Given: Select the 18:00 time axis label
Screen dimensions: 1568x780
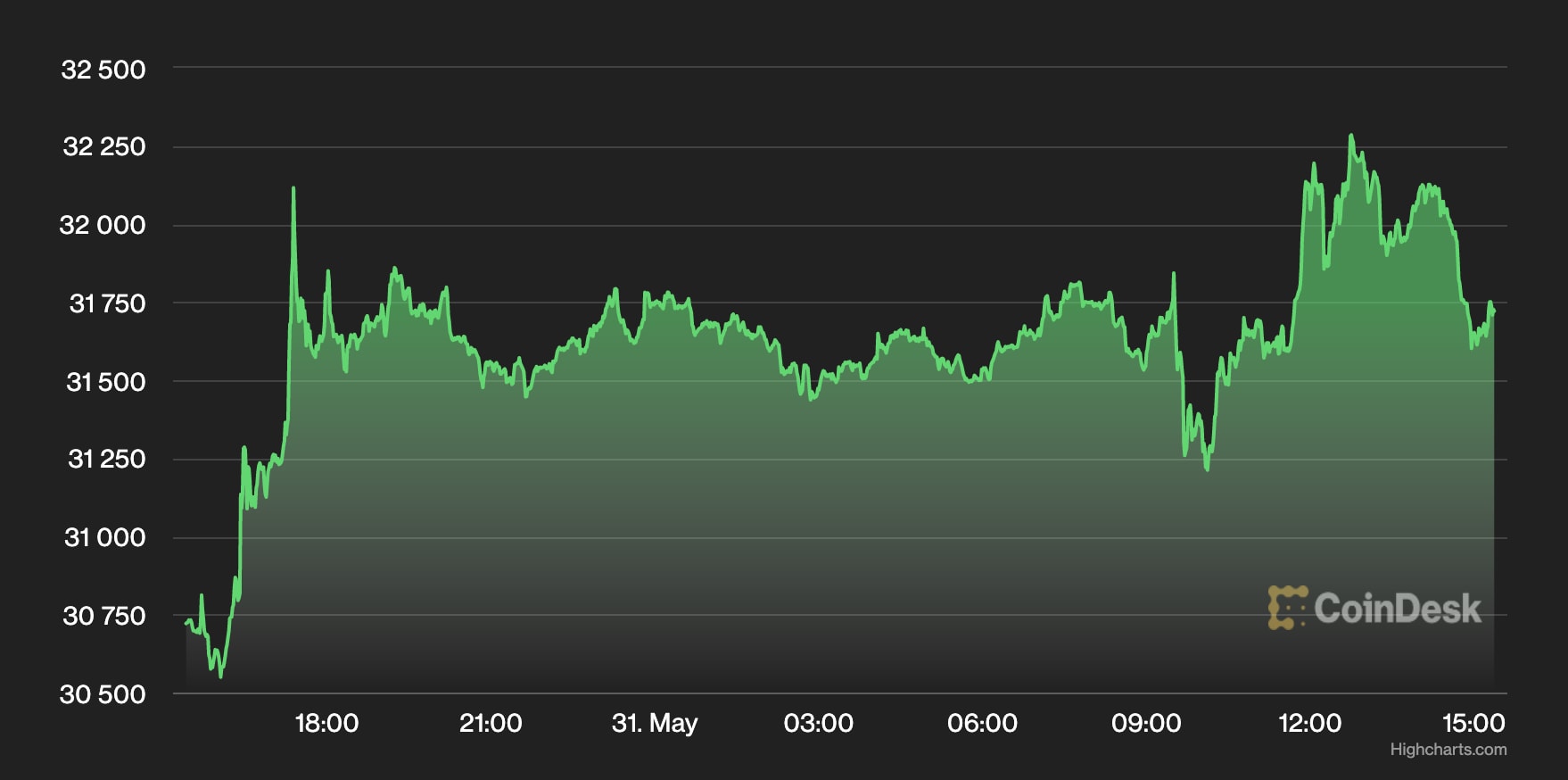Looking at the screenshot, I should pos(326,723).
